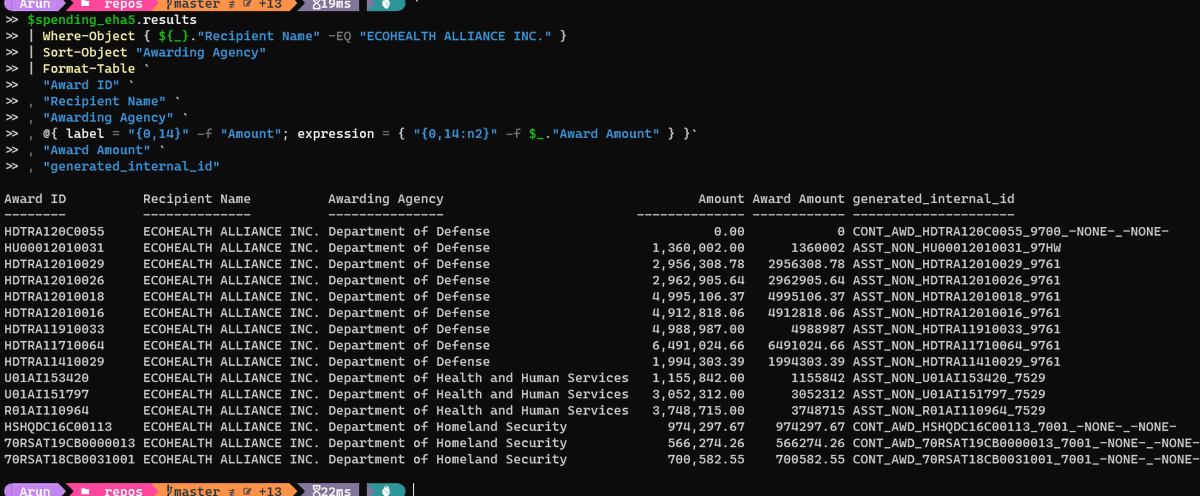1200x496 pixels.
Task: Click award ID HDTRA12010026
Action: pyautogui.click(x=54, y=280)
